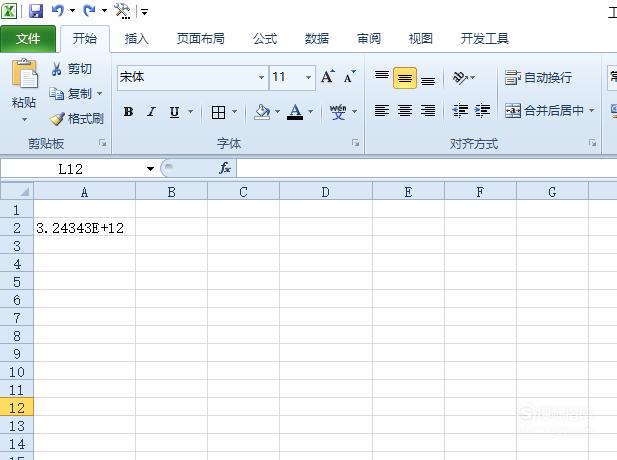The width and height of the screenshot is (617, 460).
Task: Click the Name Box showing L12
Action: [x=71, y=169]
